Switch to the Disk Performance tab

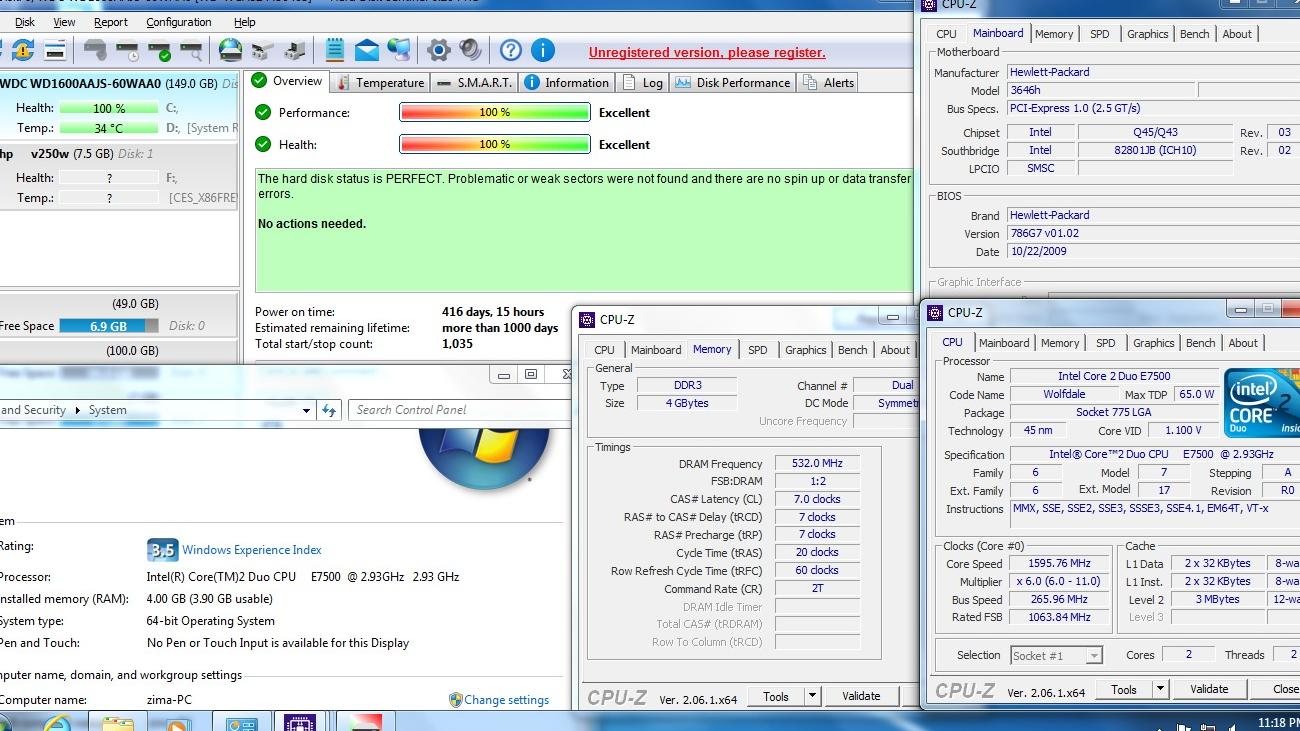733,83
